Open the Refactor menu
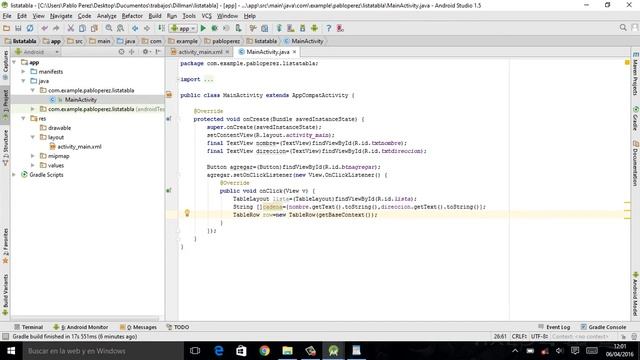This screenshot has height=360, width=640. click(x=132, y=16)
